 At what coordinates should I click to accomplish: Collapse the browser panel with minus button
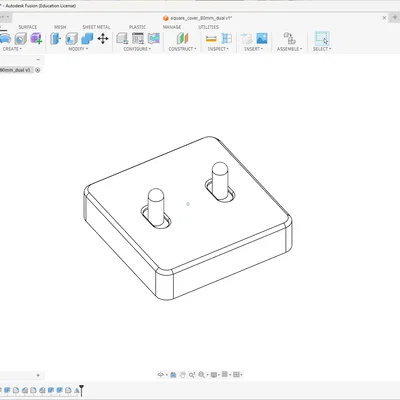pyautogui.click(x=38, y=60)
